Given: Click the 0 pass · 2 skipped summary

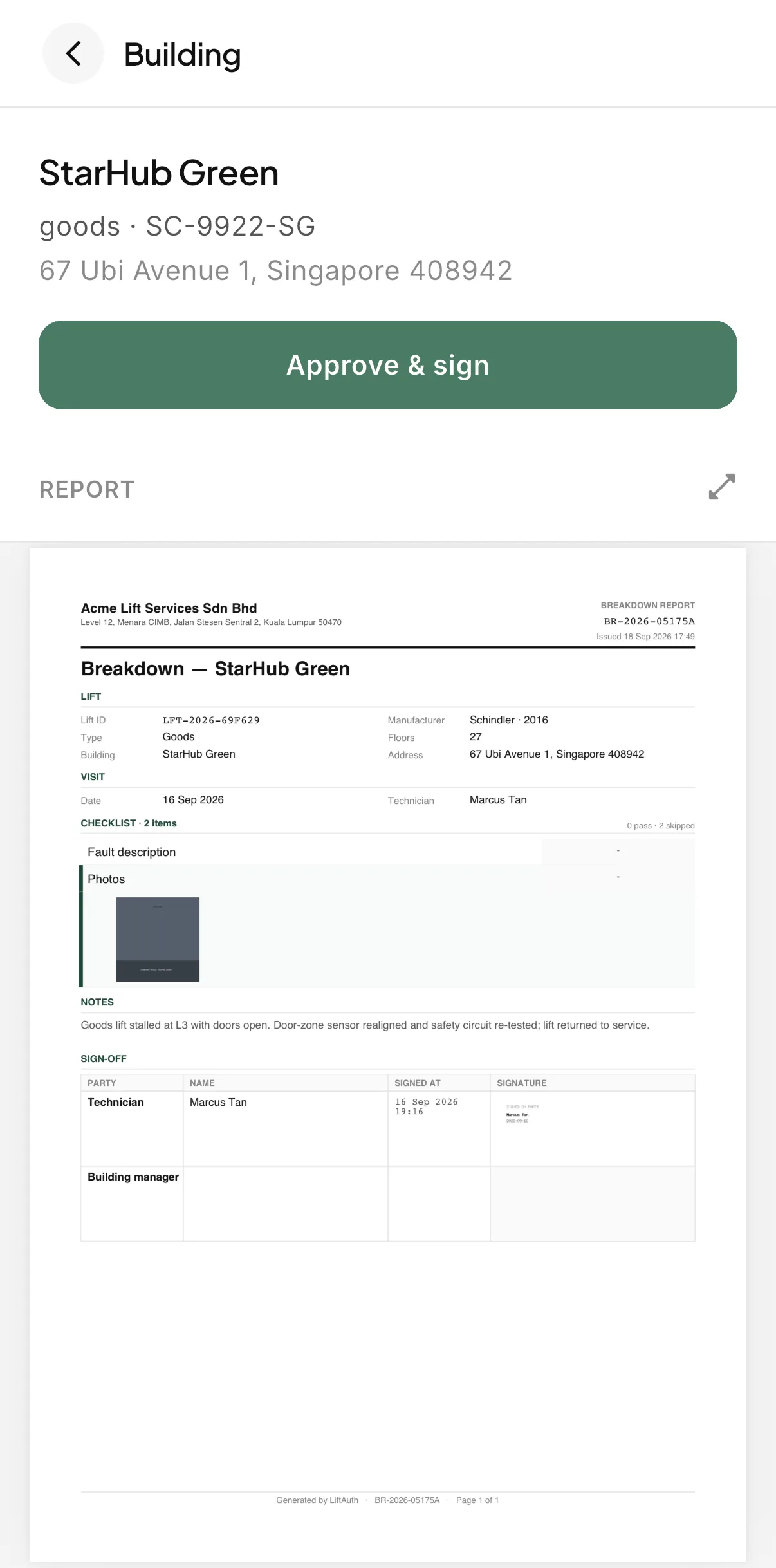Looking at the screenshot, I should coord(661,826).
